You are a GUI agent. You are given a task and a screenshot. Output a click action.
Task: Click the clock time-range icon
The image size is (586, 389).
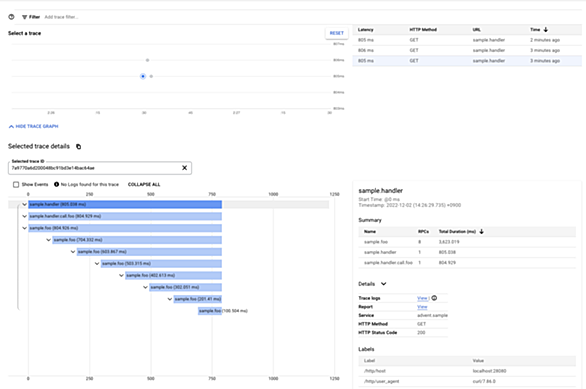coord(11,17)
